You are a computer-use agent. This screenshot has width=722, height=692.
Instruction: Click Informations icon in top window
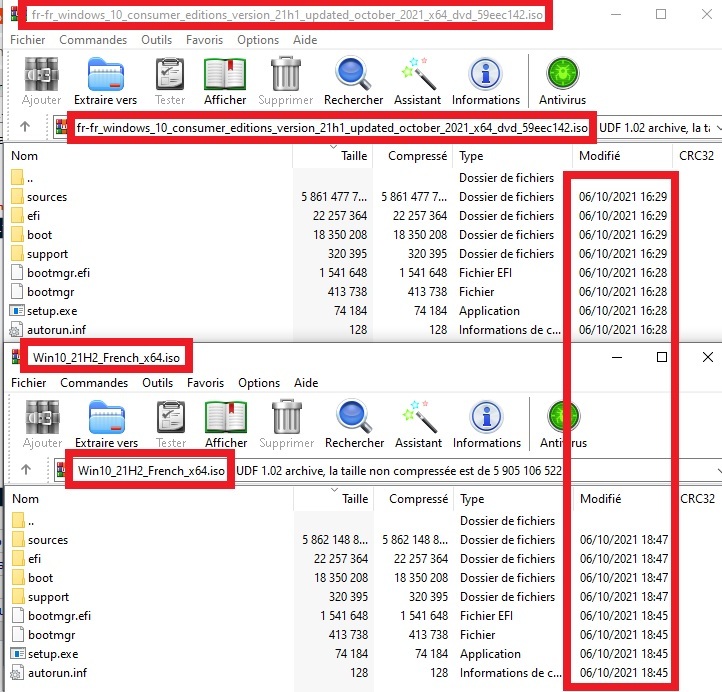pos(486,81)
